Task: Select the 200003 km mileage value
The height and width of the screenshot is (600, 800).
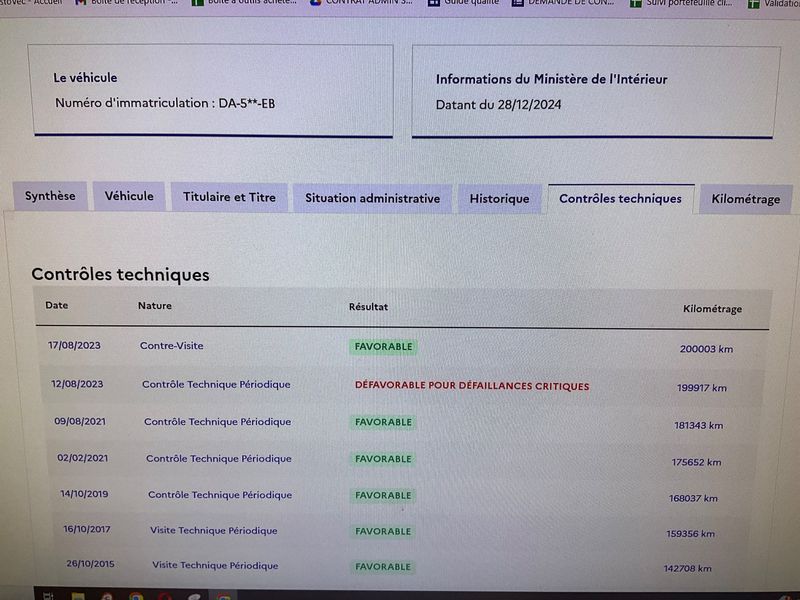Action: (706, 349)
